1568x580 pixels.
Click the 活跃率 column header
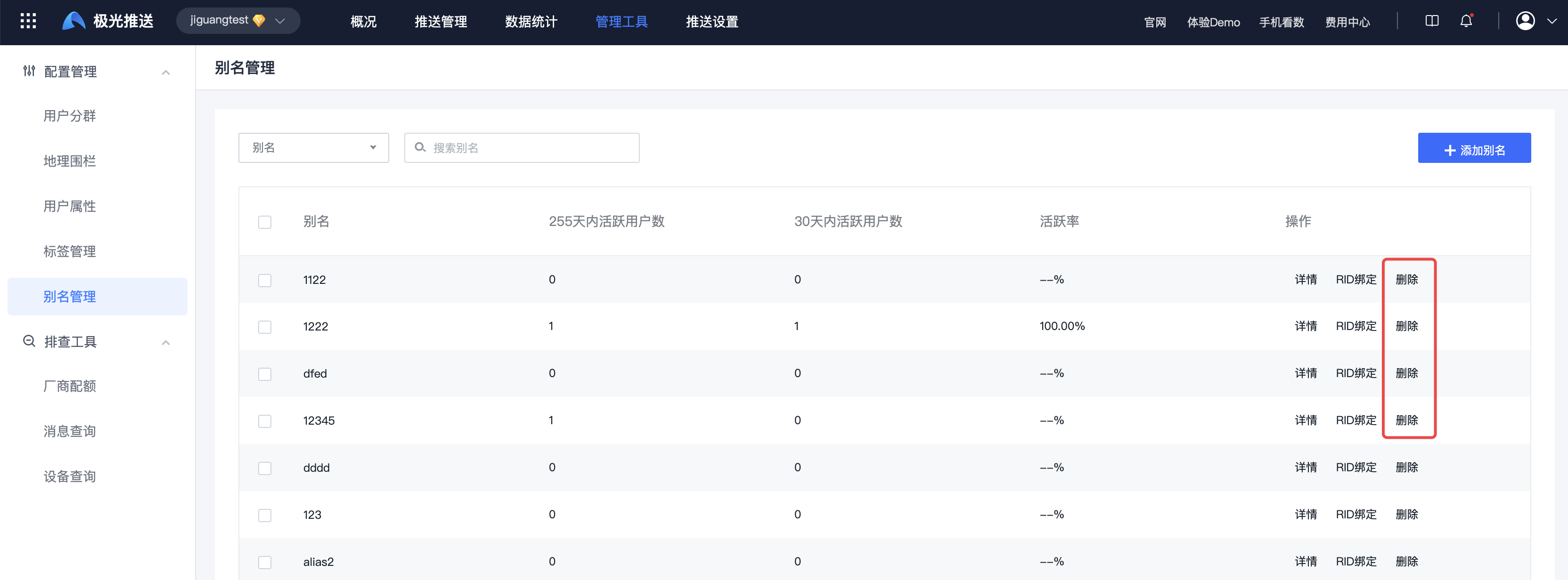(1059, 221)
